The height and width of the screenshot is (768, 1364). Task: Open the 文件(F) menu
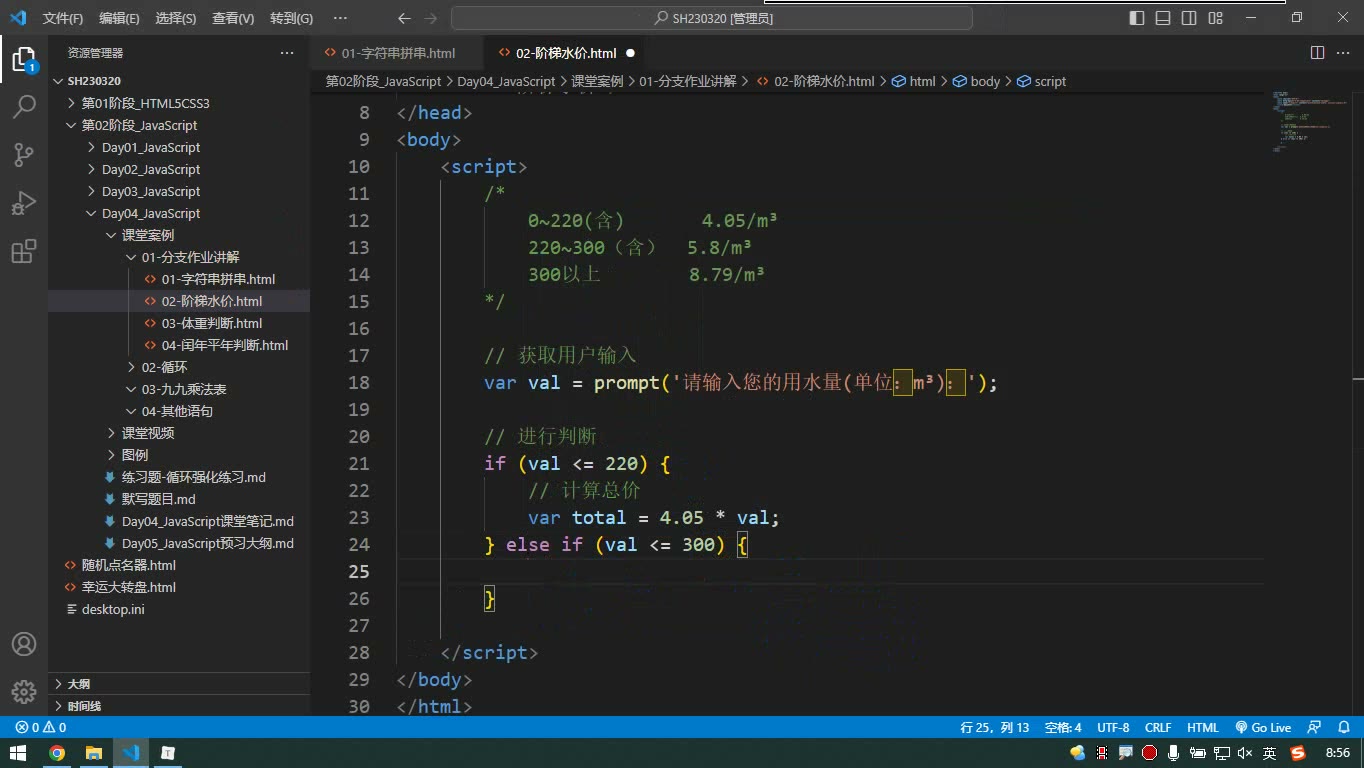(63, 18)
